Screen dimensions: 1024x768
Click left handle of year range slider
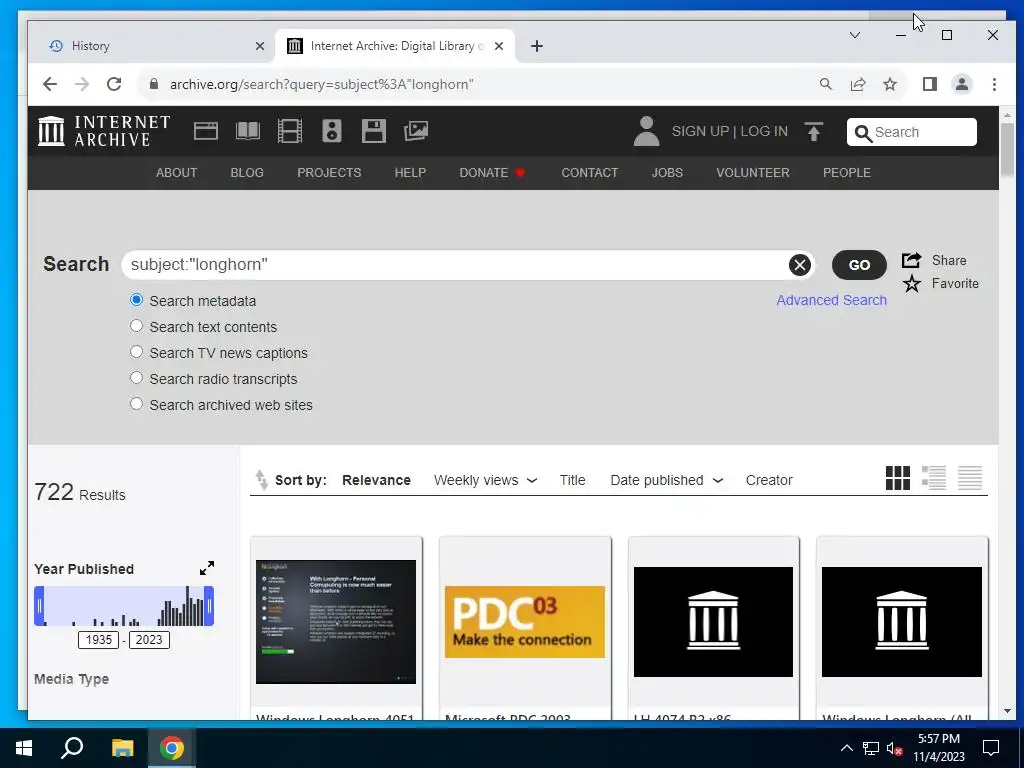click(39, 605)
